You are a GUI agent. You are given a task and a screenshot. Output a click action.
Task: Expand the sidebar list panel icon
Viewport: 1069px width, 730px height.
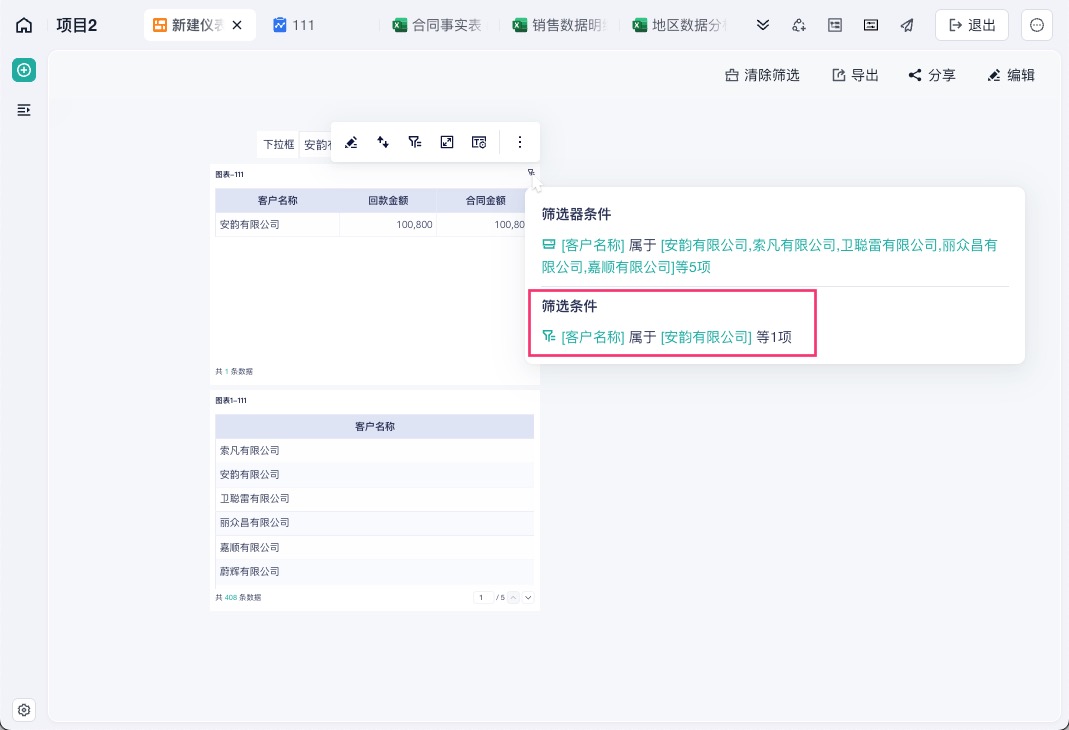point(24,110)
